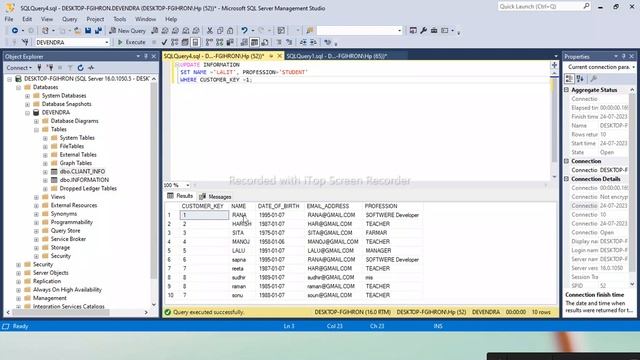
Task: Toggle Results to Text mode
Action: pos(244,42)
